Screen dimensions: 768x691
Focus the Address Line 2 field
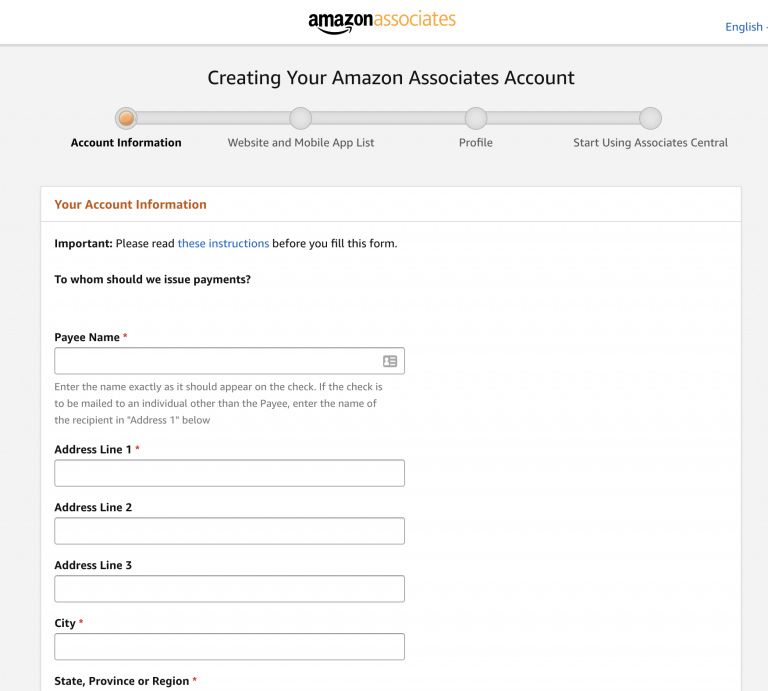[x=229, y=531]
